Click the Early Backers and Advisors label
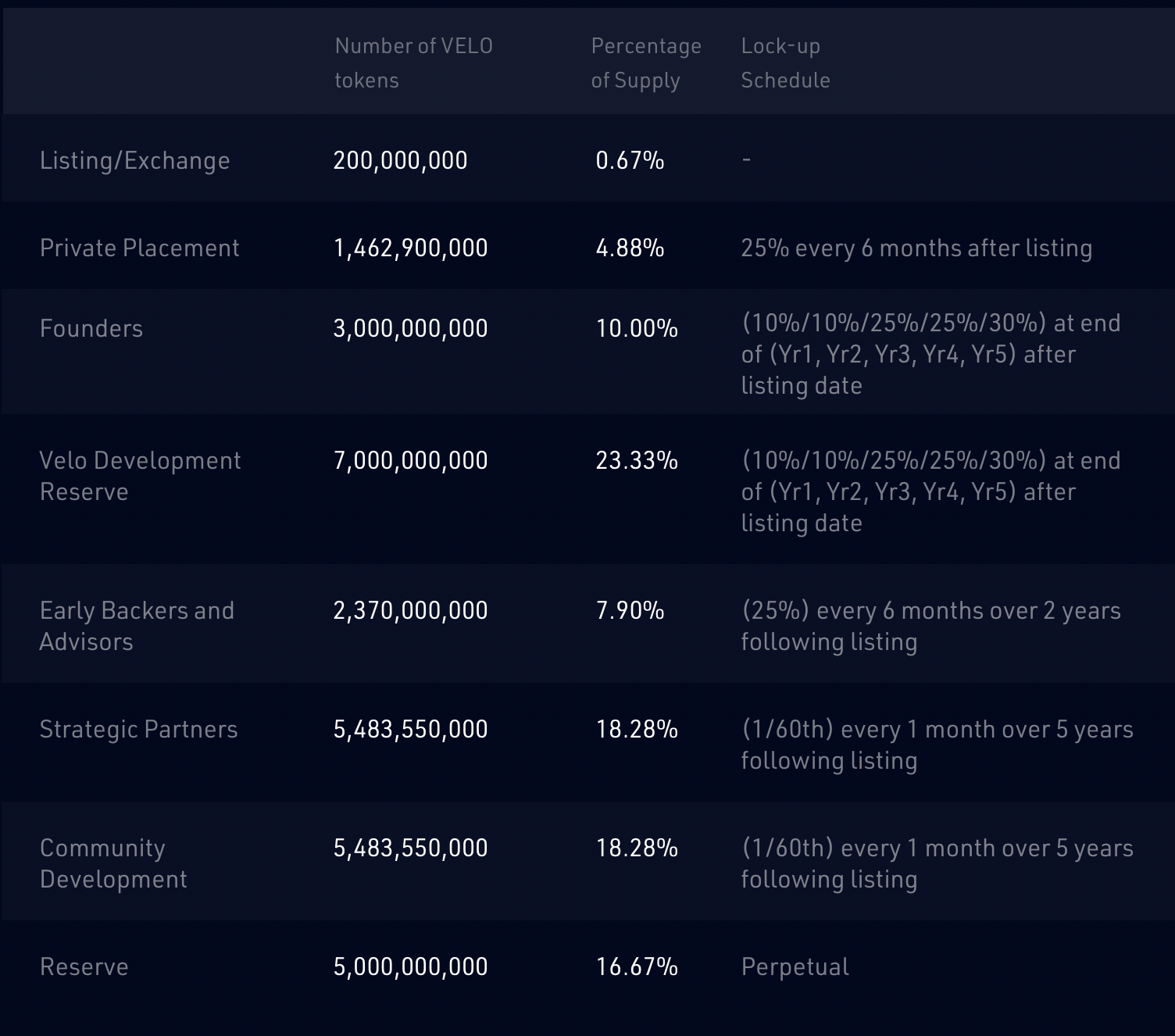Viewport: 1175px width, 1036px height. pos(138,626)
